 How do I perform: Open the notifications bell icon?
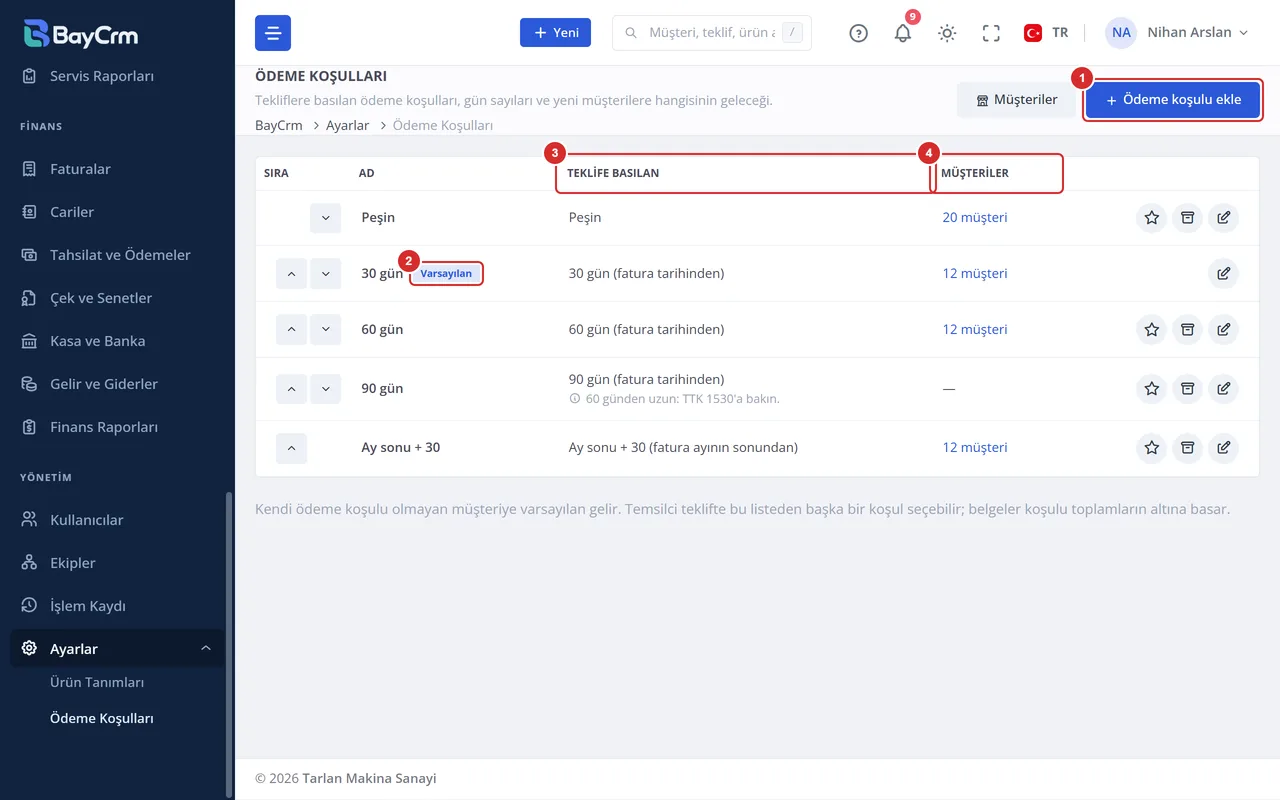point(903,33)
